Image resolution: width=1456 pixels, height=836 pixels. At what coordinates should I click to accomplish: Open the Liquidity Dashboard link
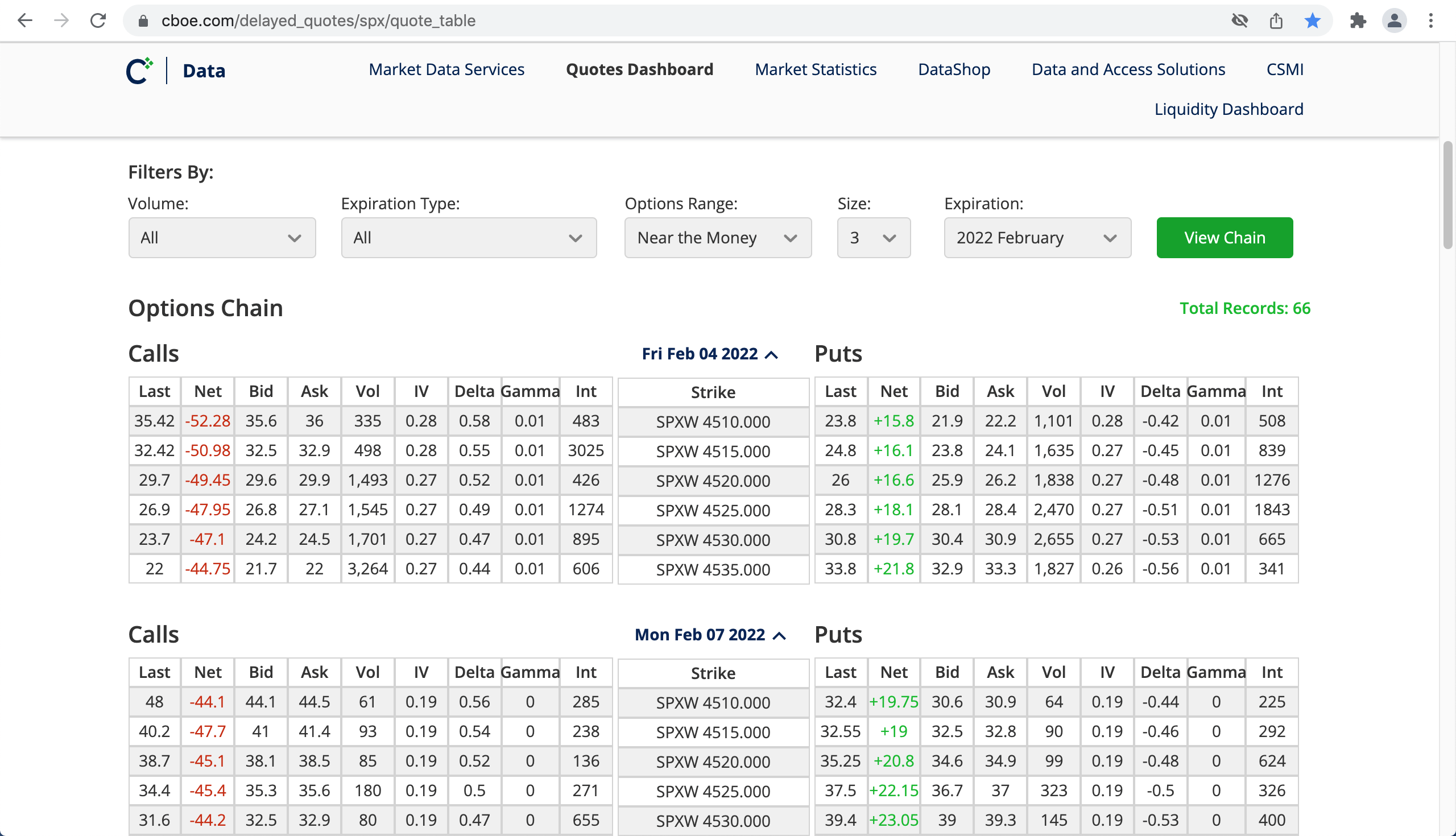click(x=1228, y=109)
